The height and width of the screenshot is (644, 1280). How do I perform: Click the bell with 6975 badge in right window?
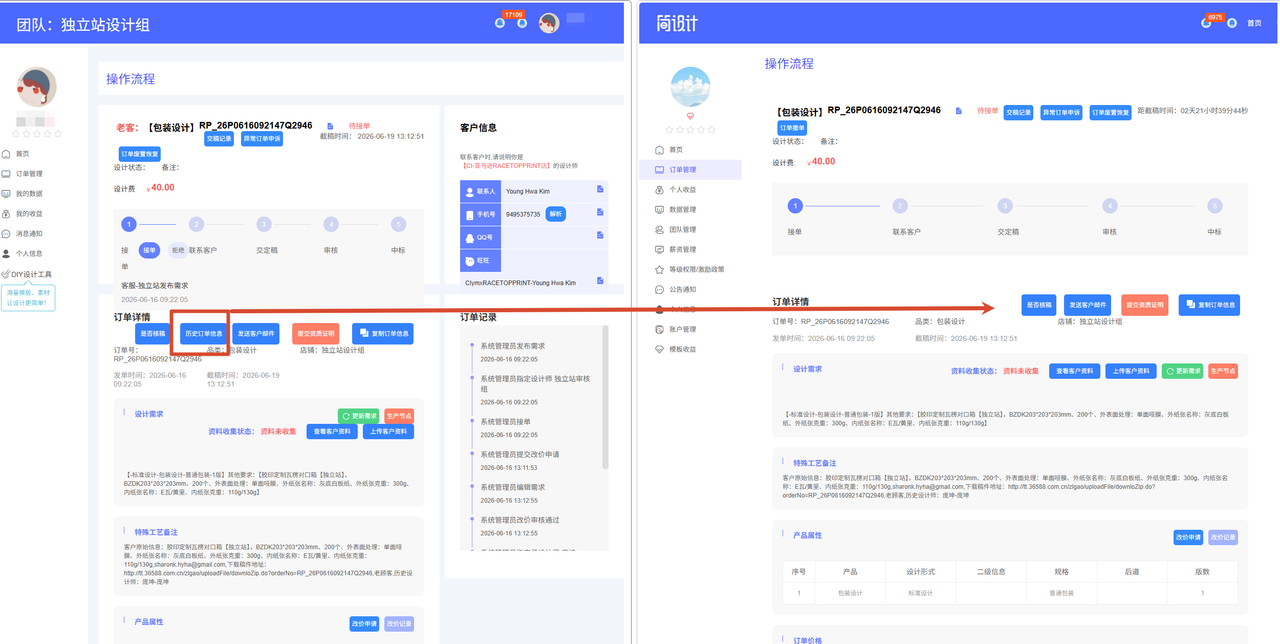coord(1206,23)
